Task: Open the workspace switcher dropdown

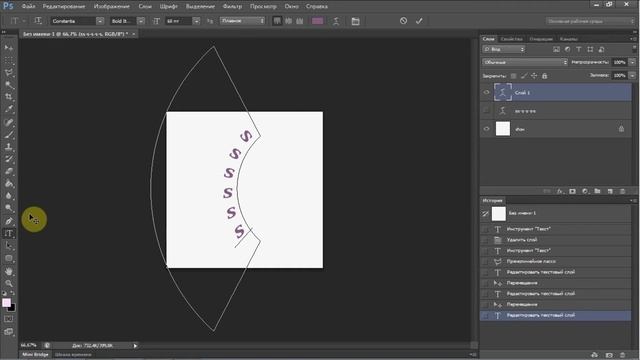Action: tap(590, 21)
